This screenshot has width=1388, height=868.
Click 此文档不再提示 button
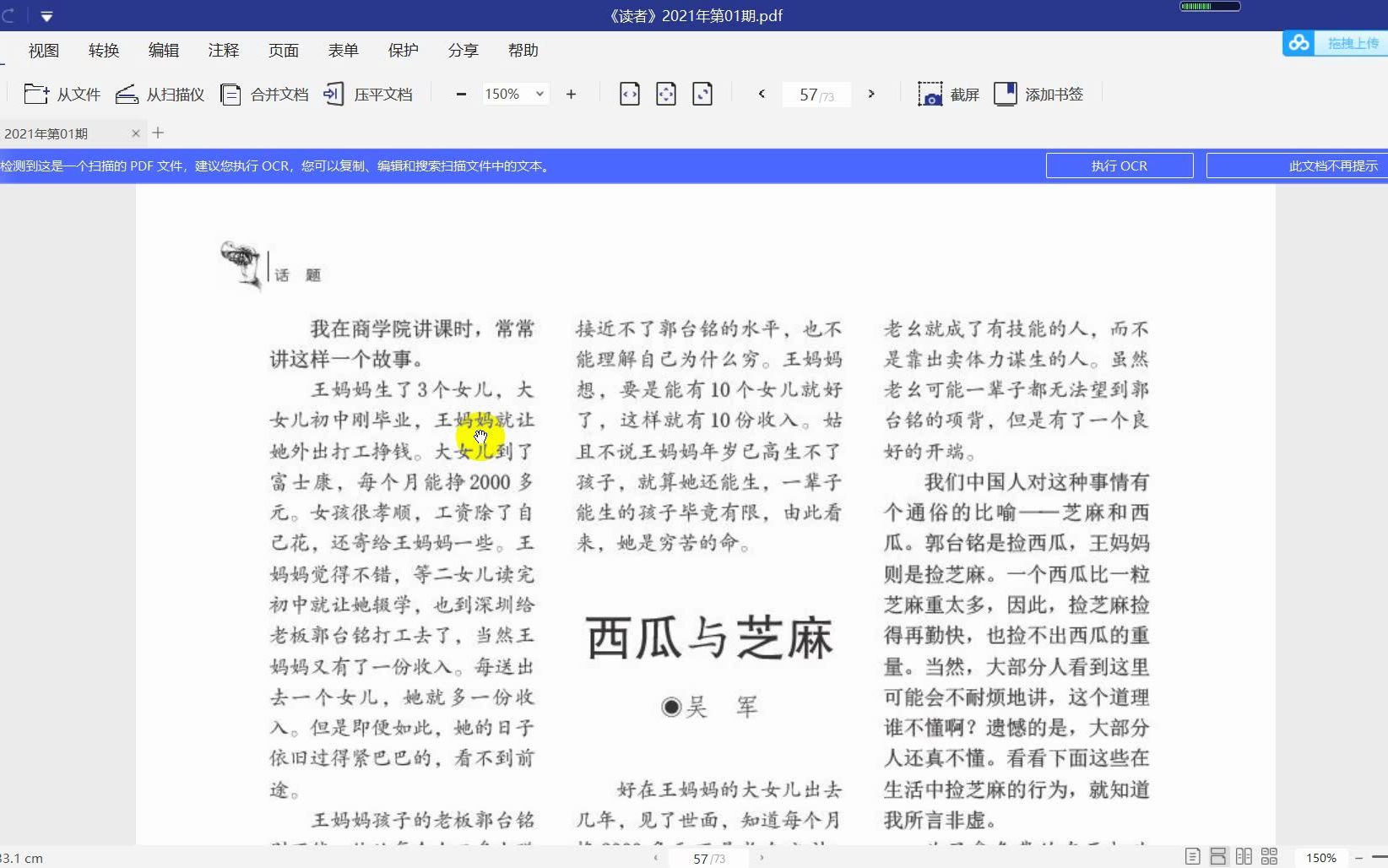click(x=1297, y=165)
